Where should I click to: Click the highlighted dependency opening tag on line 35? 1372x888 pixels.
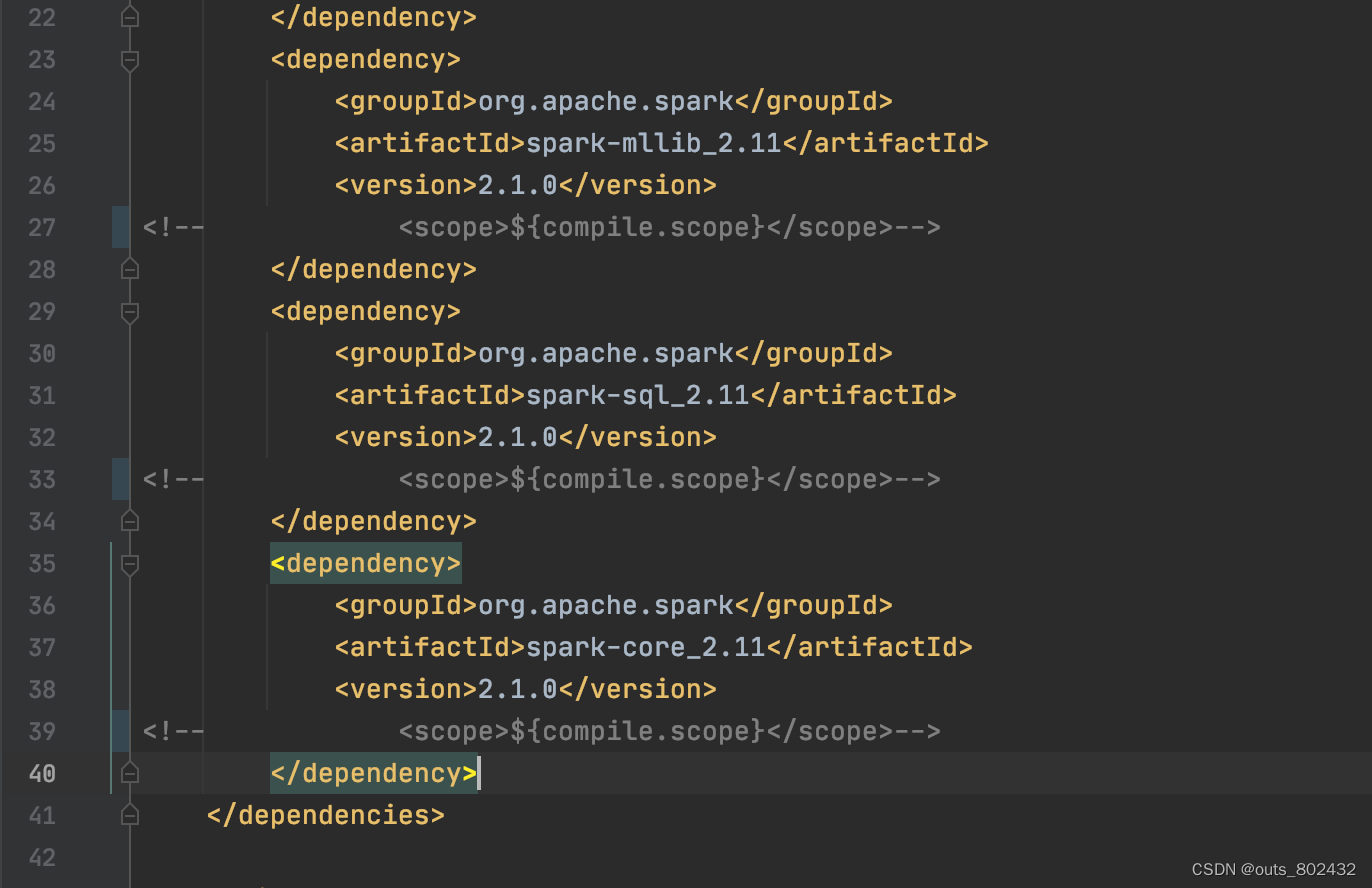[365, 563]
